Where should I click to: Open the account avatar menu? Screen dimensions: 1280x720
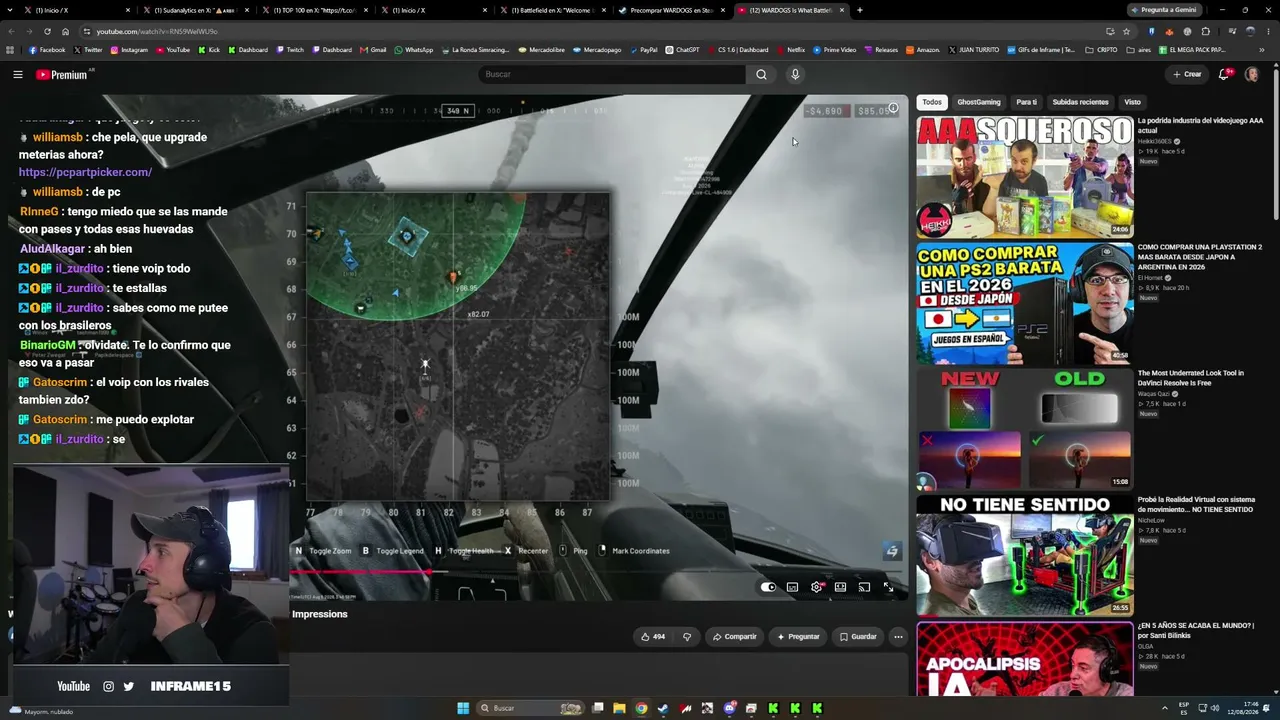pos(1251,74)
